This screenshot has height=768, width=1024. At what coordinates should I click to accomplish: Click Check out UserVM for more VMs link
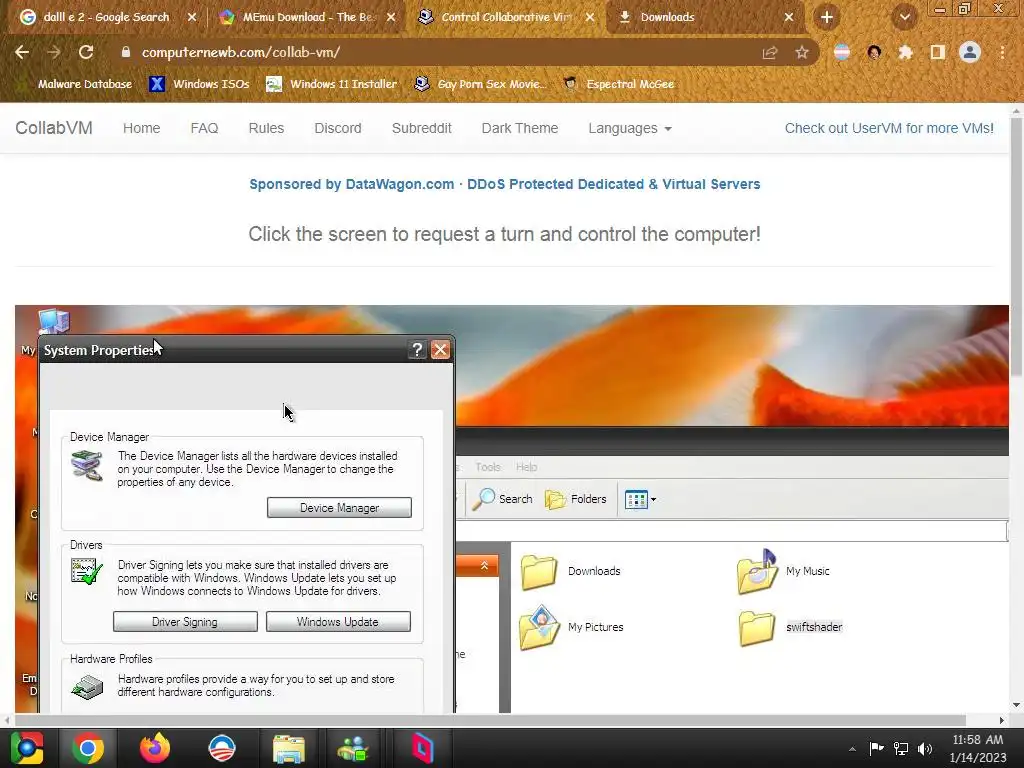pos(889,128)
